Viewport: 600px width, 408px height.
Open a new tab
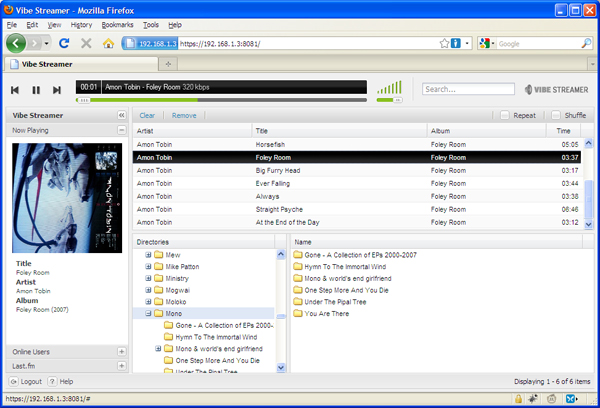168,64
